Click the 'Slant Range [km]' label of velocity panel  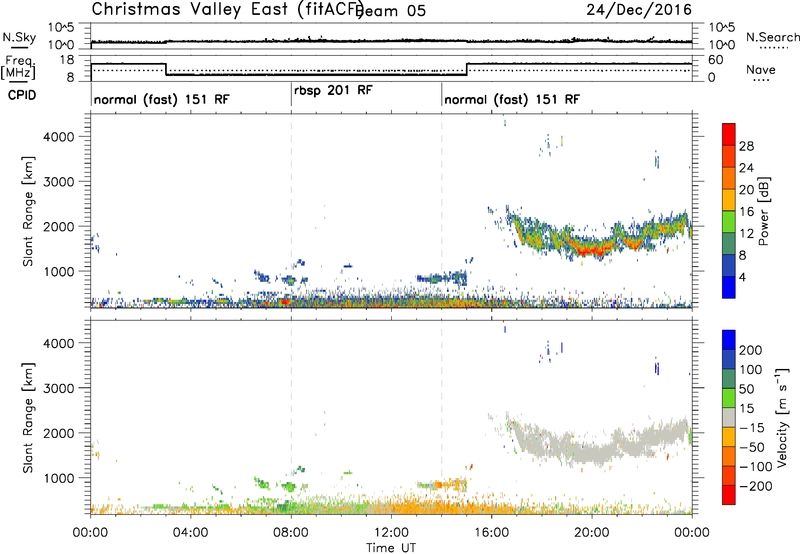coord(28,417)
